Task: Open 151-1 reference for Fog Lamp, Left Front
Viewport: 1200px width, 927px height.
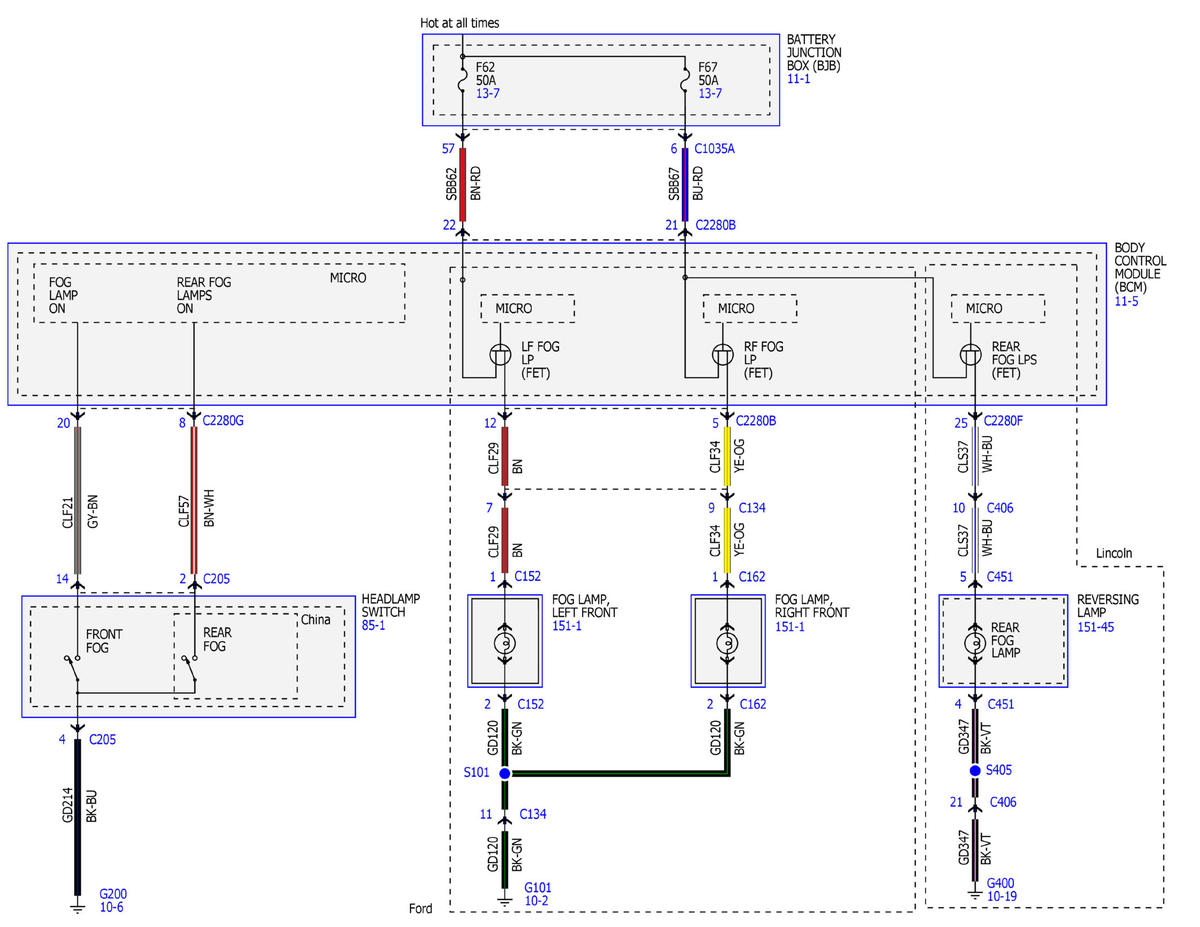Action: point(569,627)
